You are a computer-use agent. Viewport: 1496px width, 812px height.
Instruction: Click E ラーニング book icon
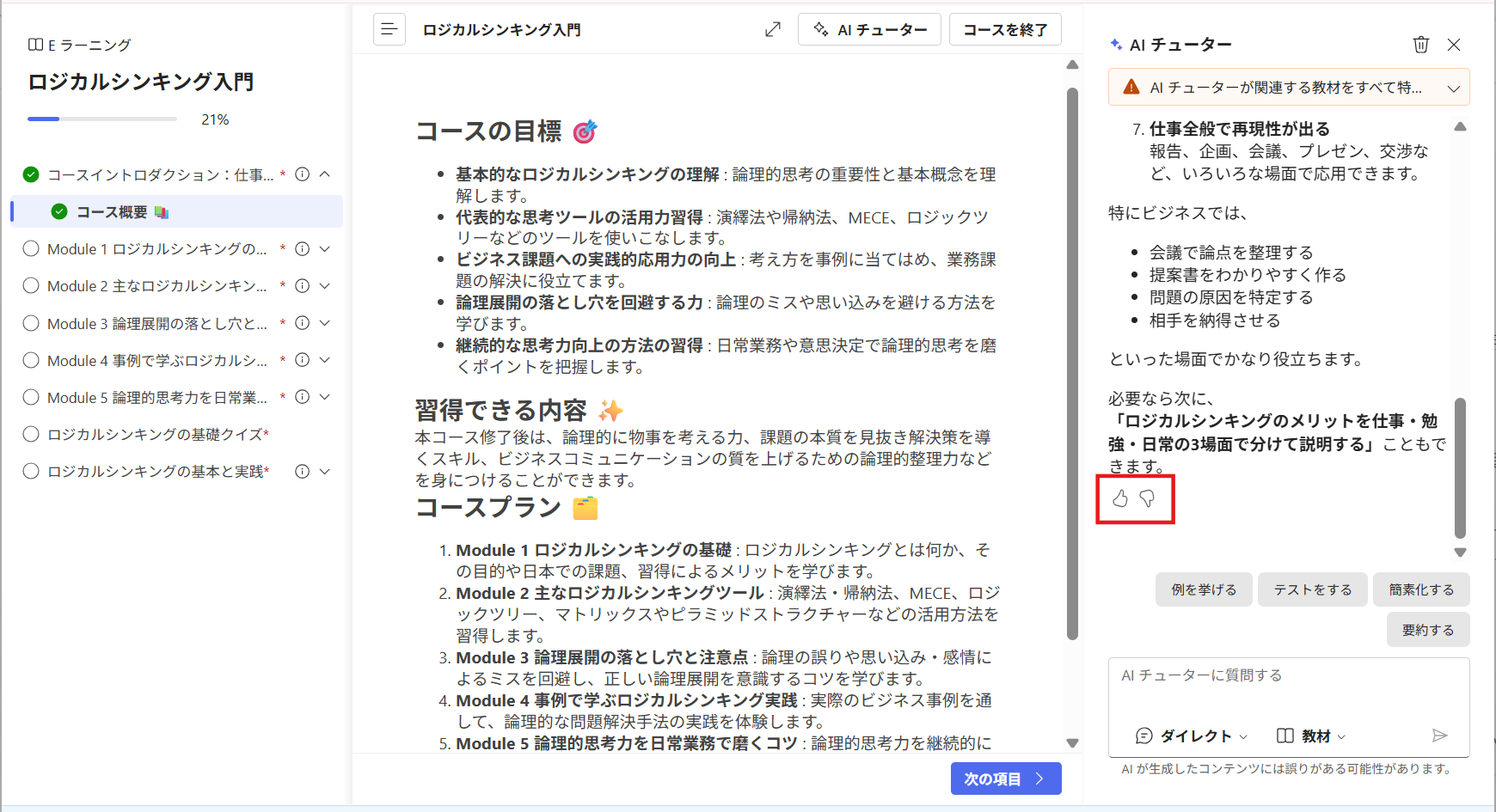35,45
